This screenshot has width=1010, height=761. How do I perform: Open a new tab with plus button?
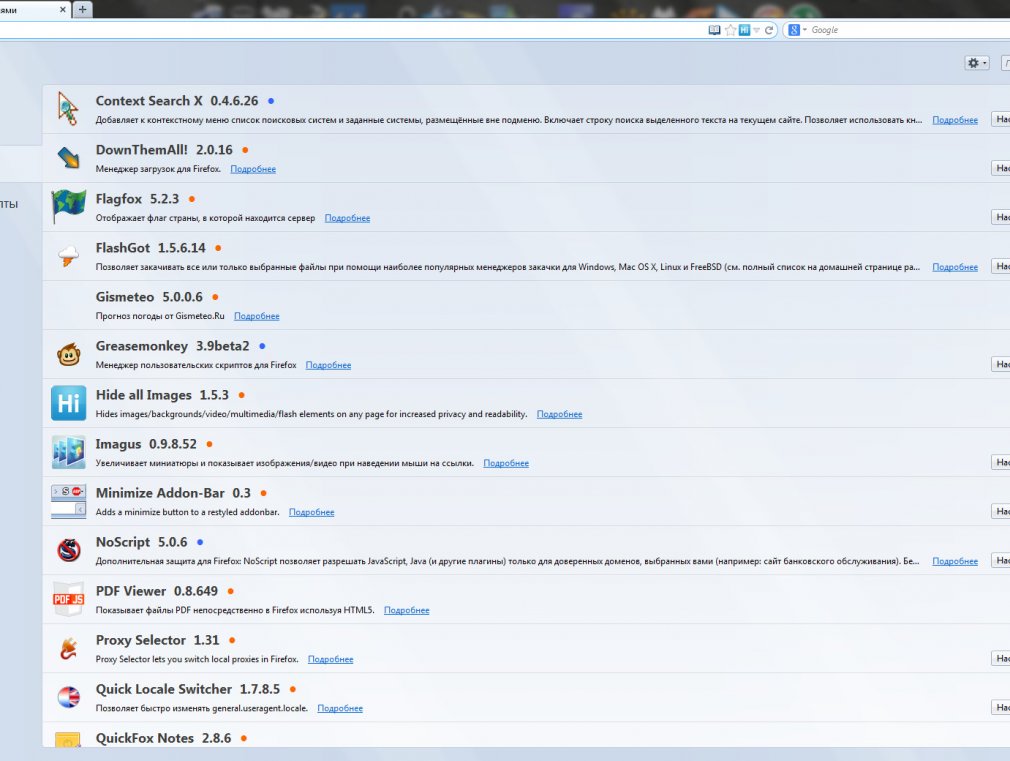click(x=82, y=10)
